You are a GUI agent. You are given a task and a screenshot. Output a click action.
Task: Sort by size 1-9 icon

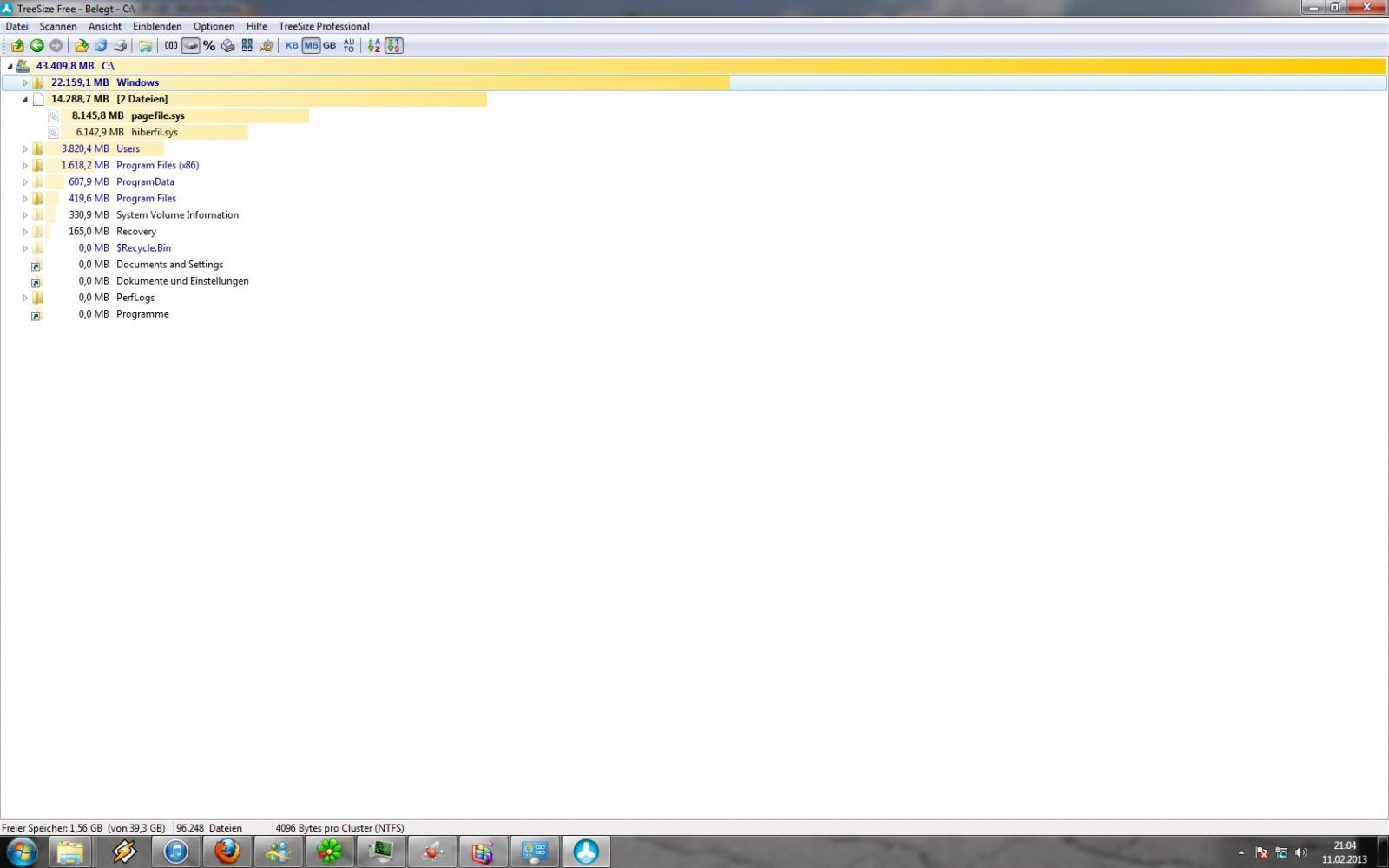pyautogui.click(x=393, y=46)
